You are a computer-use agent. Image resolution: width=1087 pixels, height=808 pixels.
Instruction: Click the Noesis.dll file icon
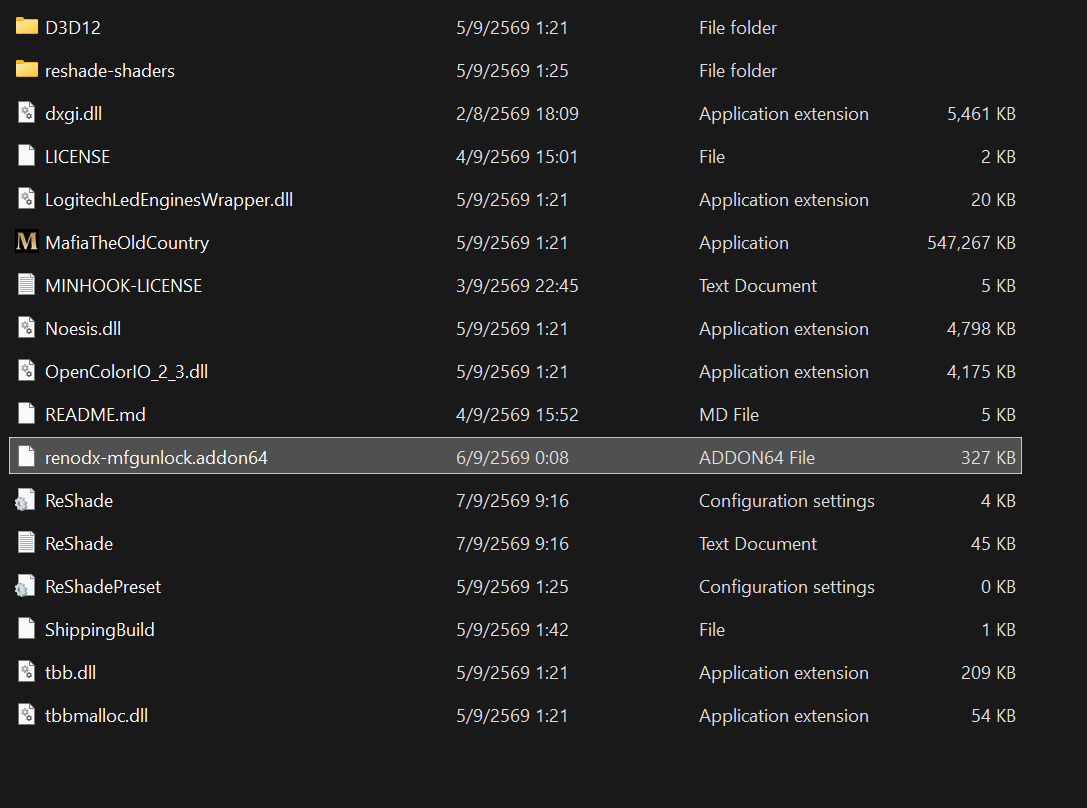pos(26,328)
